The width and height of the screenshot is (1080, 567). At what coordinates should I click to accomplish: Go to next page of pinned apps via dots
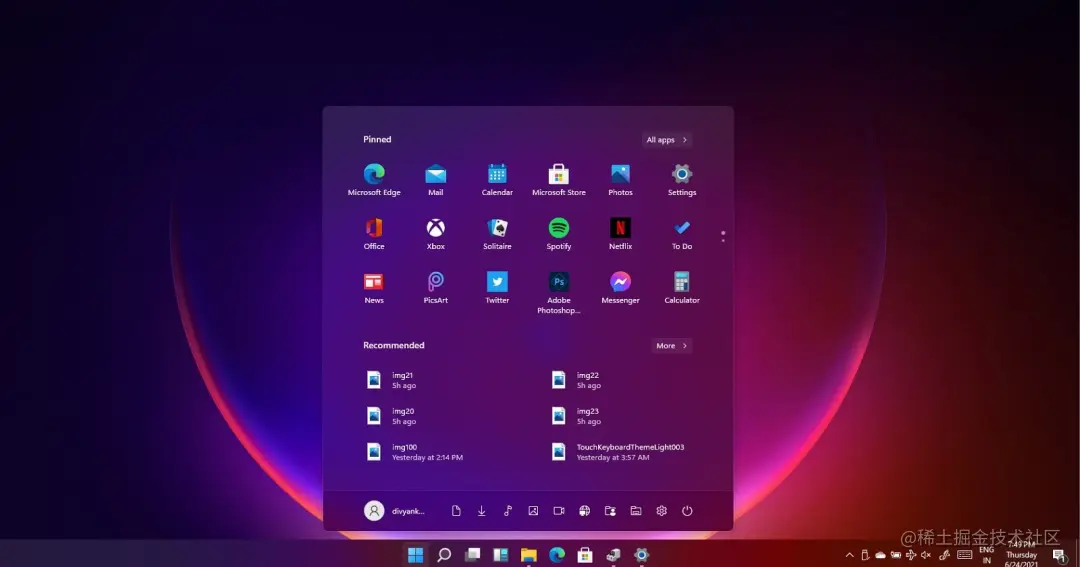click(723, 240)
